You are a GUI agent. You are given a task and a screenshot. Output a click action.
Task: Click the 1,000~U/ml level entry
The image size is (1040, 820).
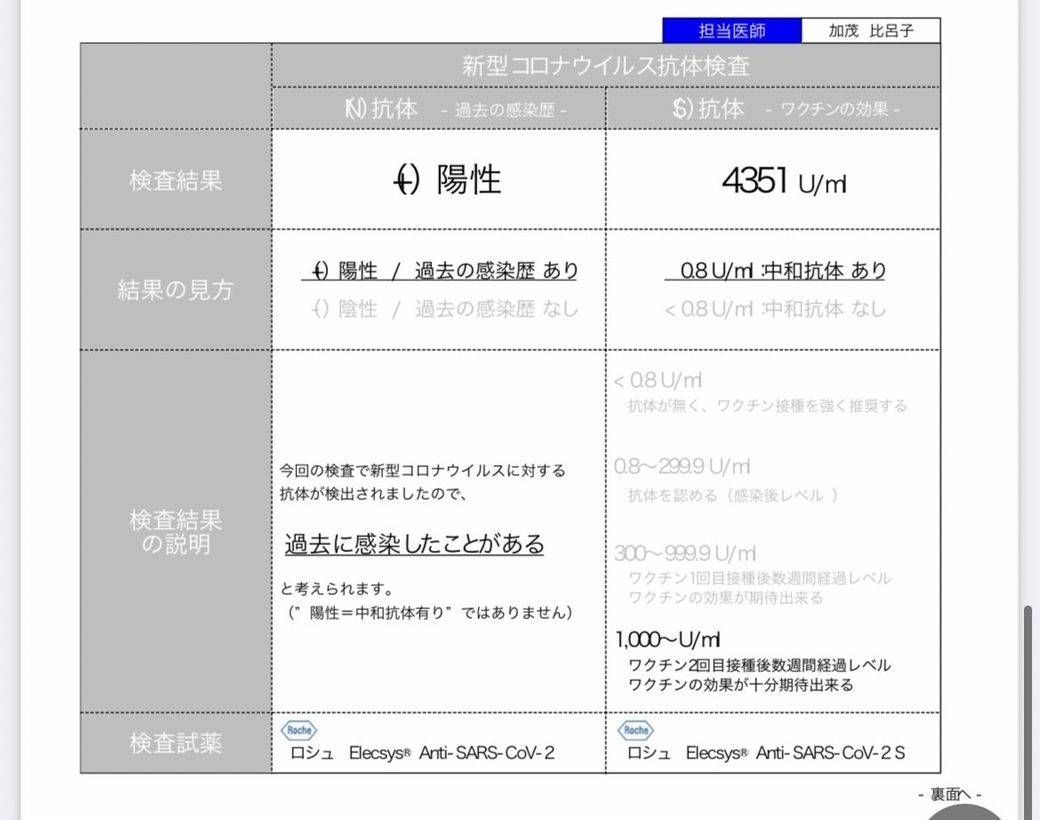coord(667,640)
